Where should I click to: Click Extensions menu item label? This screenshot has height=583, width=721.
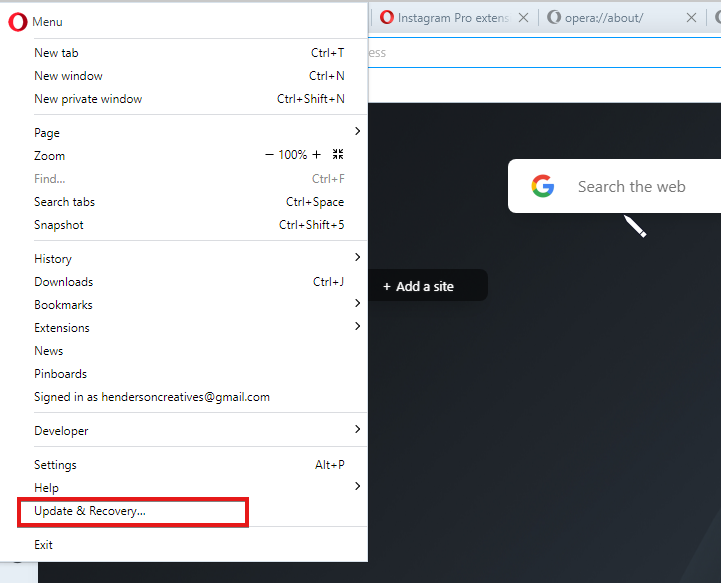(62, 328)
